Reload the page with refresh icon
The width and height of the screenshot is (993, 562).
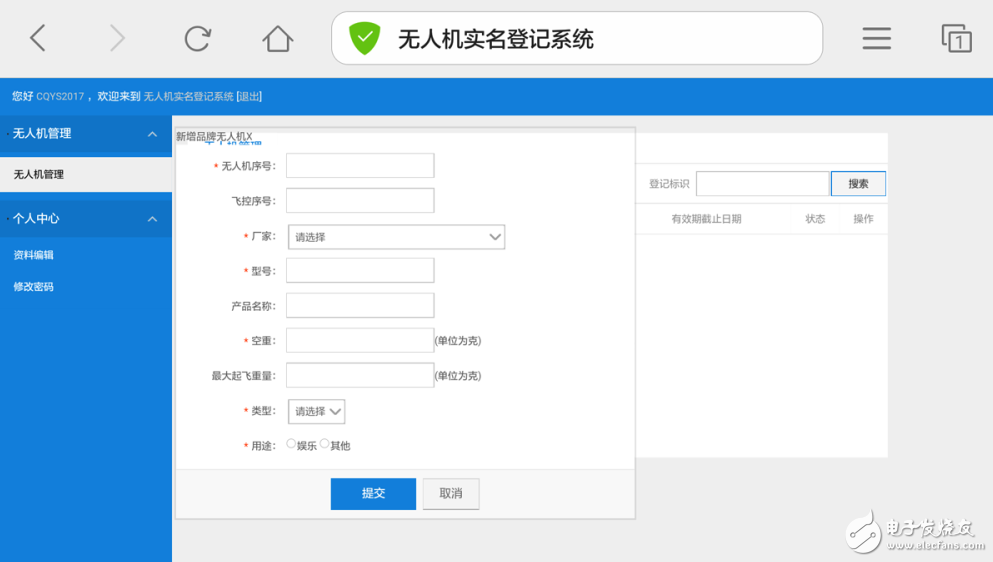click(197, 39)
